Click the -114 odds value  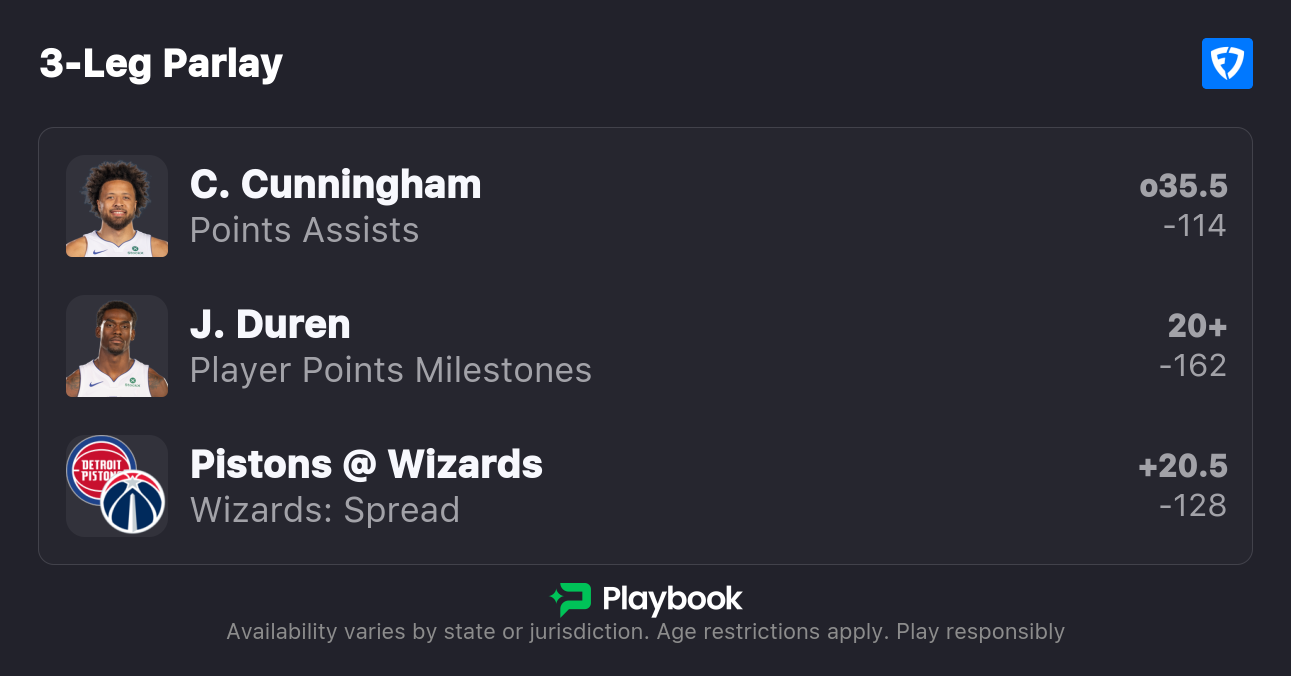(1194, 226)
